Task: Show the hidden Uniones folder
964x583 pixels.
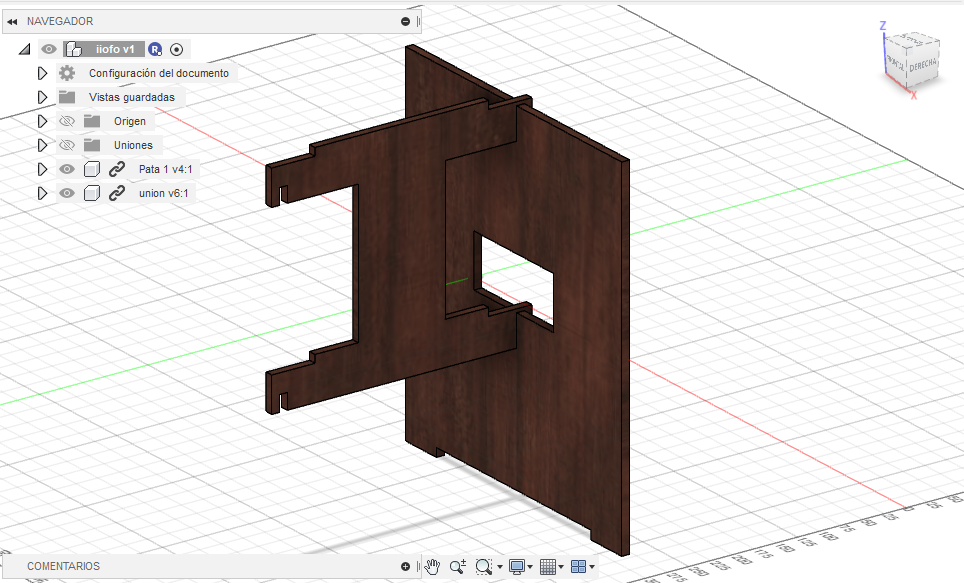Action: tap(67, 145)
